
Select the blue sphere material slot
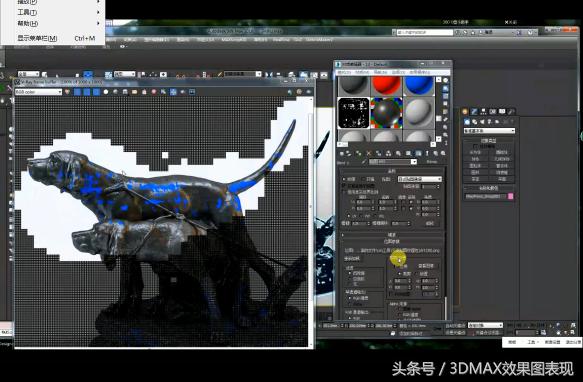pyautogui.click(x=419, y=86)
